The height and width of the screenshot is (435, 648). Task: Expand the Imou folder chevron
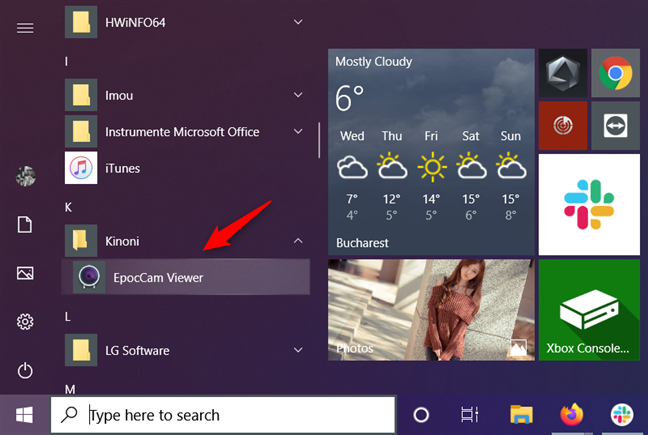298,95
